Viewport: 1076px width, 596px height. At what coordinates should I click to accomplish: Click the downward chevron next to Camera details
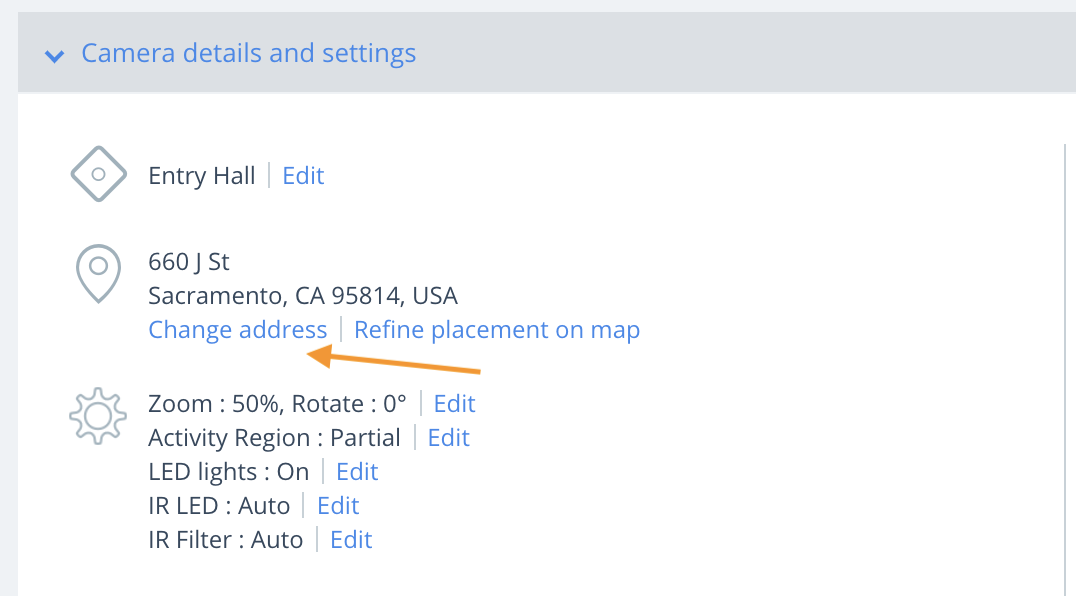point(55,56)
